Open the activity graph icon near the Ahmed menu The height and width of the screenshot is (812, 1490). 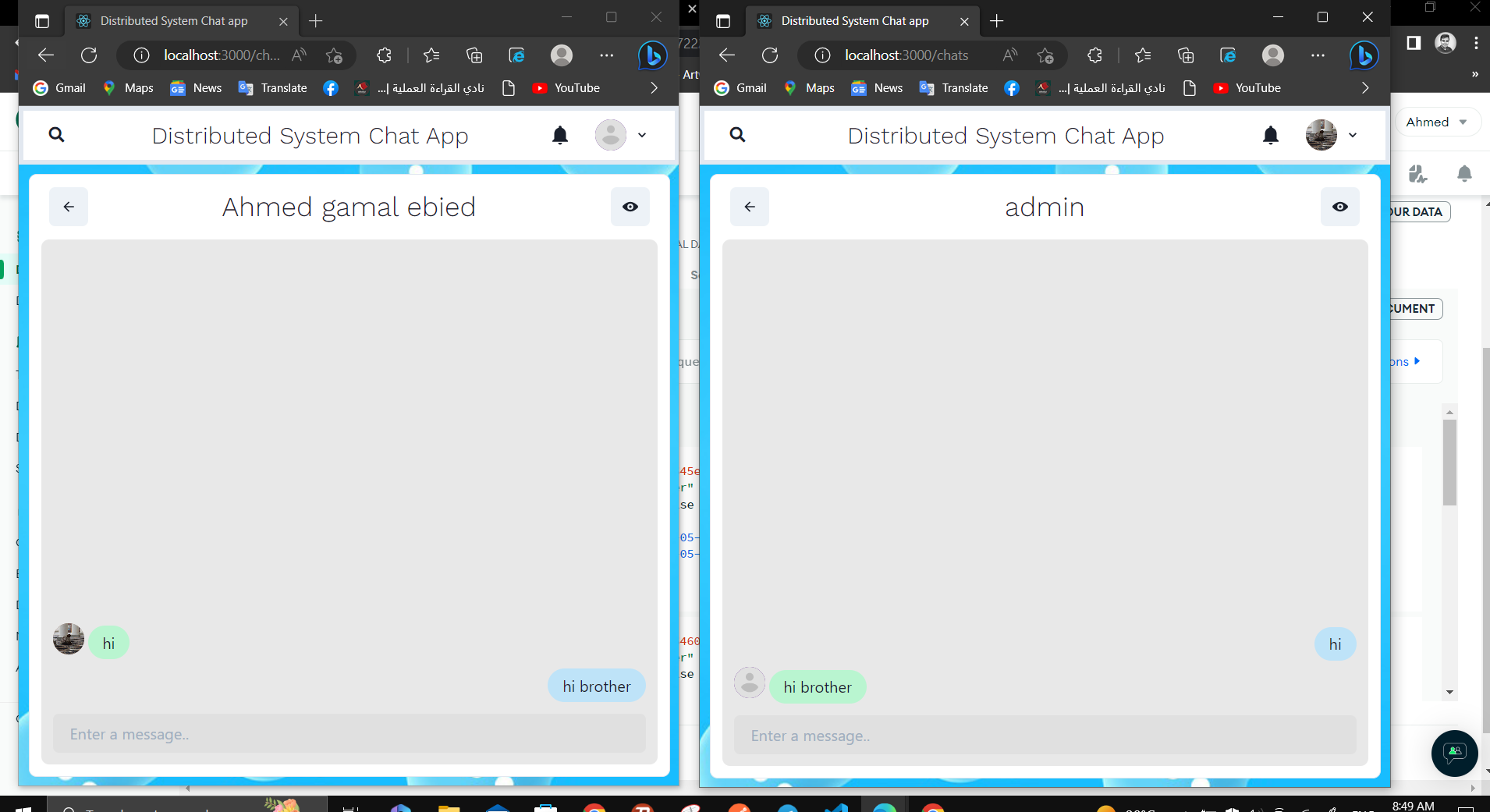coord(1418,175)
